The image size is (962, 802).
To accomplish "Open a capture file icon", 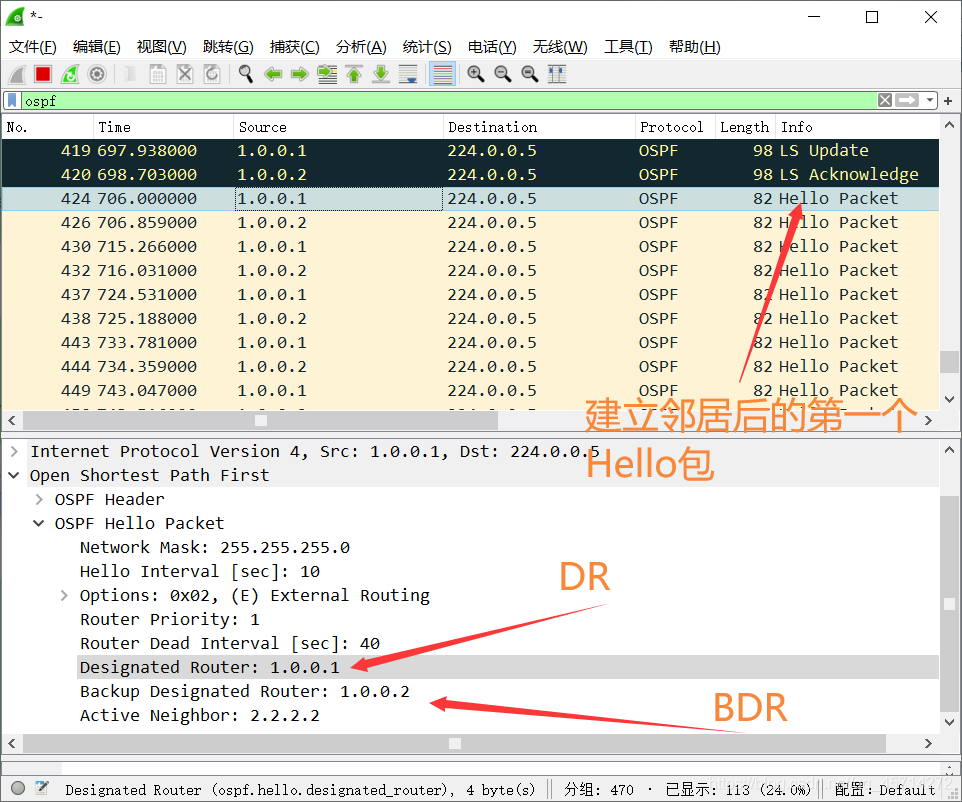I will [x=130, y=74].
